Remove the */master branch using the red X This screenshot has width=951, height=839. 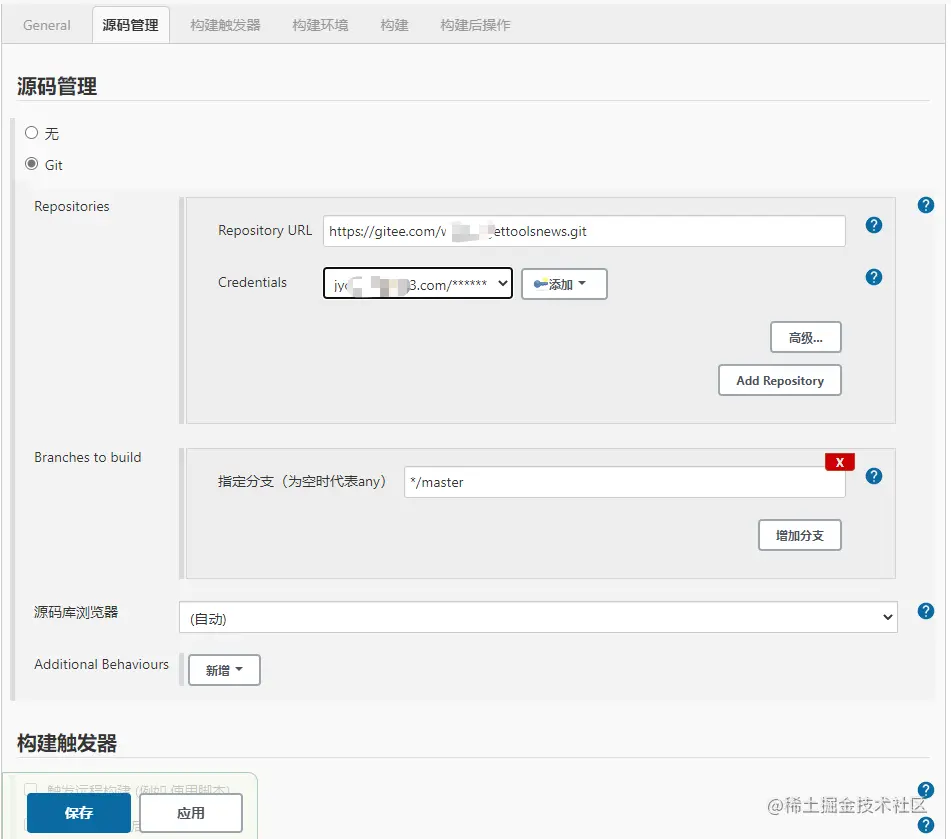tap(839, 461)
